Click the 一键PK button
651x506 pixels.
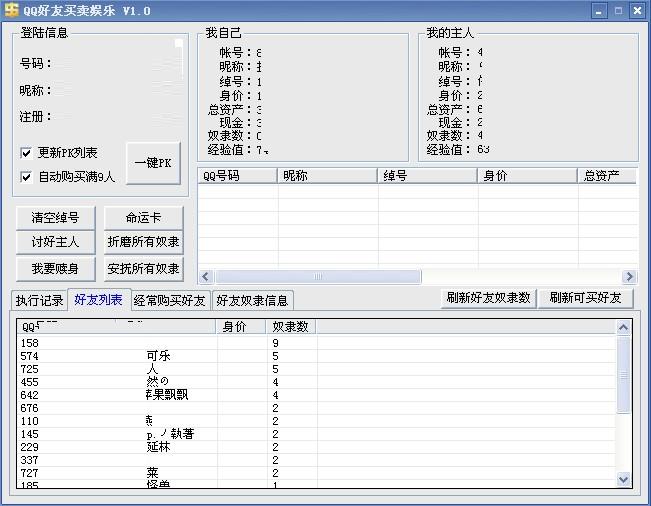point(153,163)
